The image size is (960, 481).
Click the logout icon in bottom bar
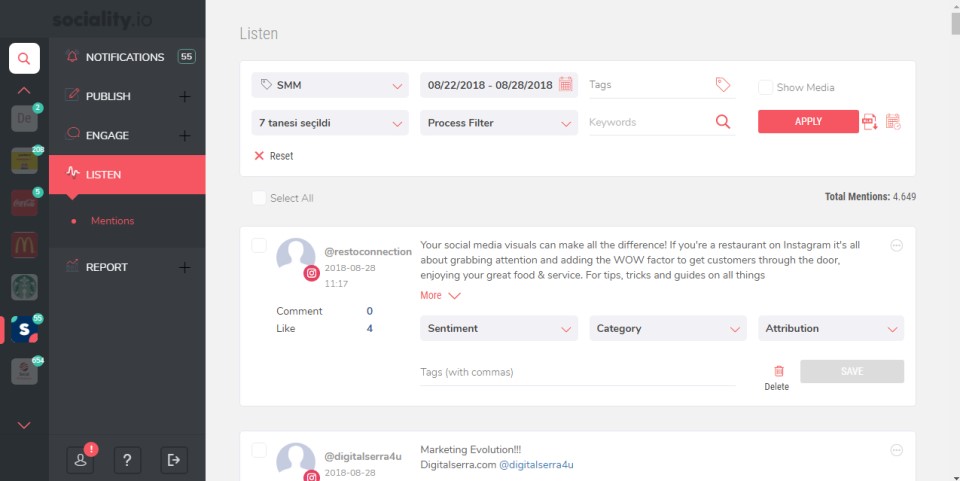coord(174,459)
